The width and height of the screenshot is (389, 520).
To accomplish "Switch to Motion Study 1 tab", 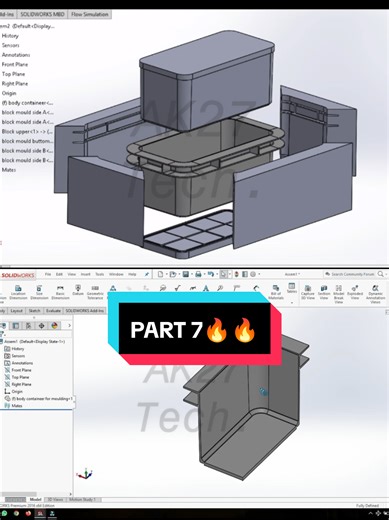I will click(x=82, y=499).
